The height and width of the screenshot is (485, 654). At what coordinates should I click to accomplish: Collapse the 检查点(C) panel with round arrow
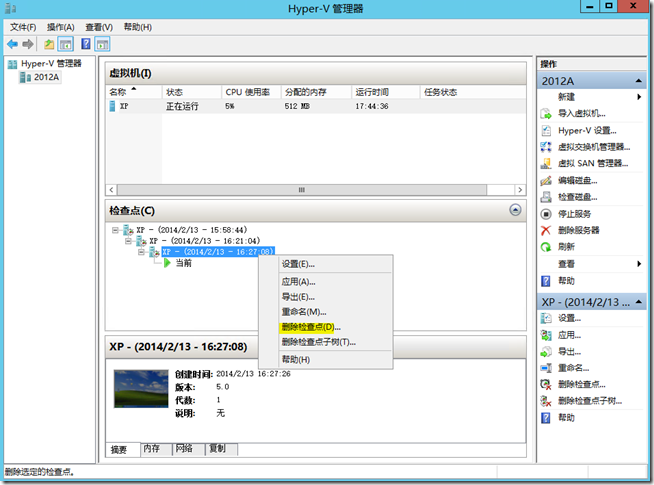pos(515,210)
